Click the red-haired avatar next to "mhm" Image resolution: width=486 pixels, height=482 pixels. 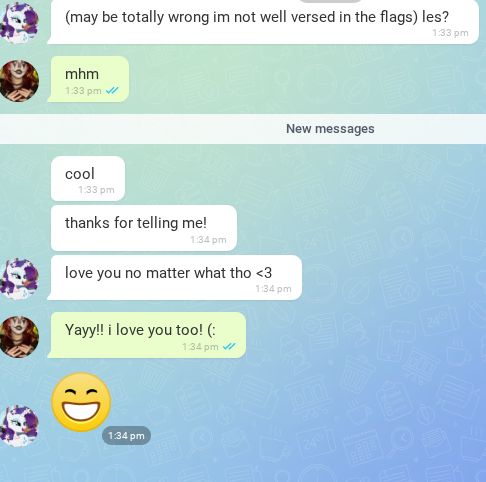[19, 81]
